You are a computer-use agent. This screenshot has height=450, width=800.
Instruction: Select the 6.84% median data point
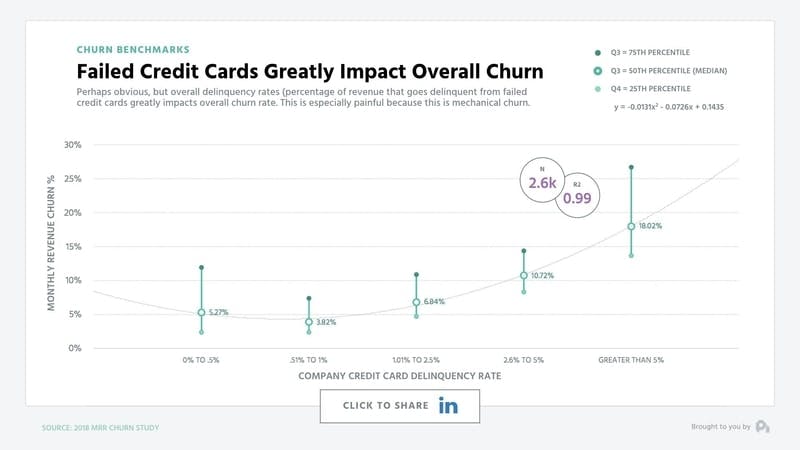(416, 302)
